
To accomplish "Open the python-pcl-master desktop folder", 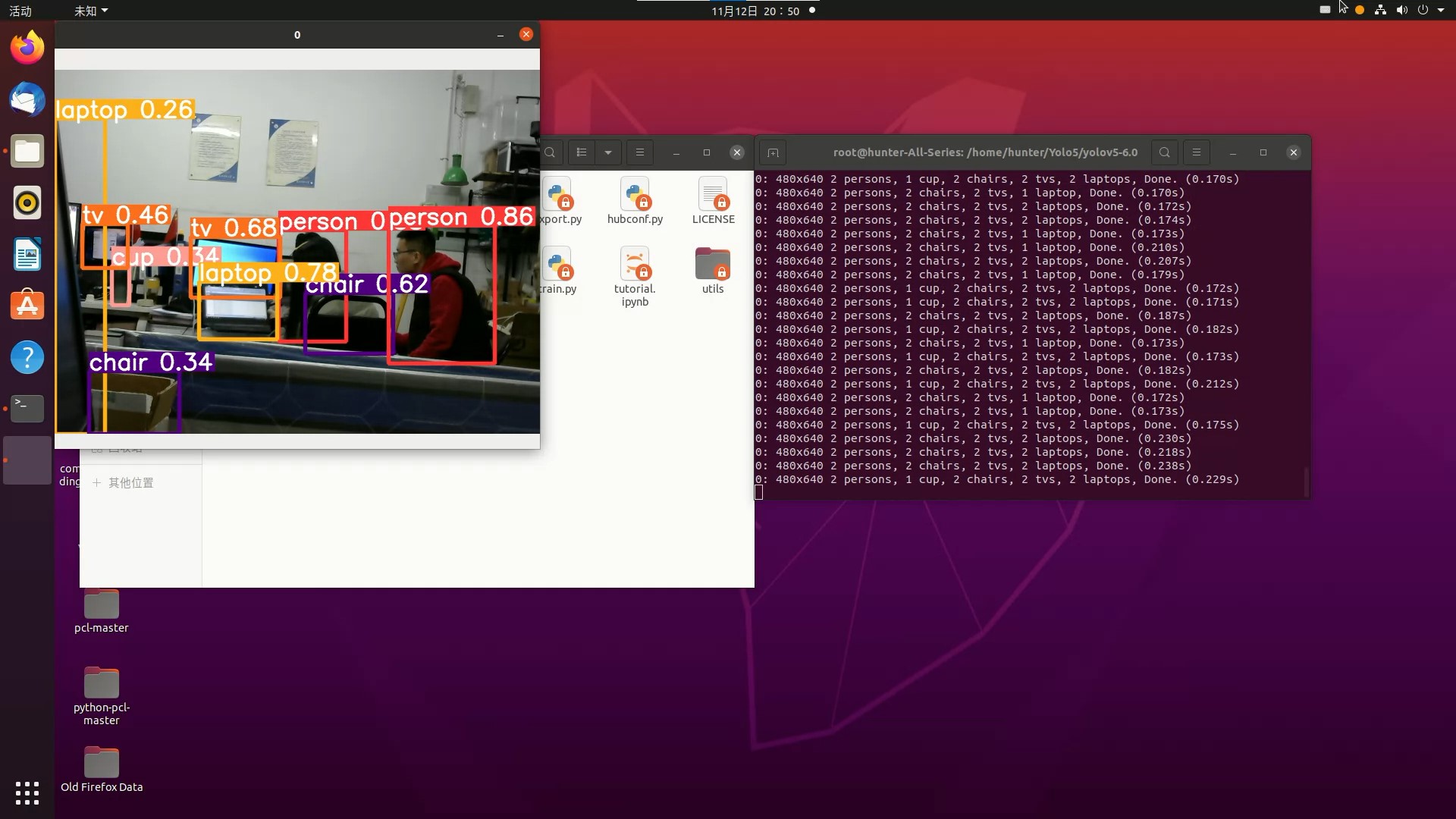I will coord(102,696).
